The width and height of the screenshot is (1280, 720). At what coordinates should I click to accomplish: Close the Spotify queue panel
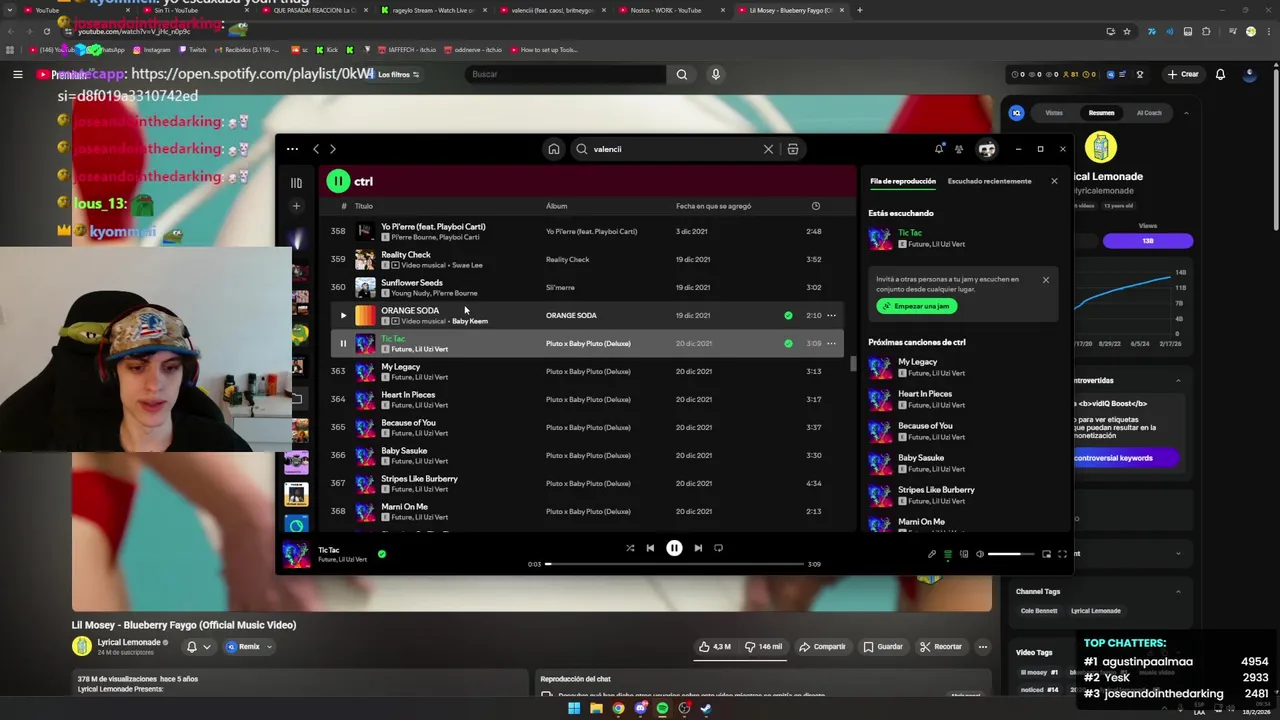point(1054,181)
